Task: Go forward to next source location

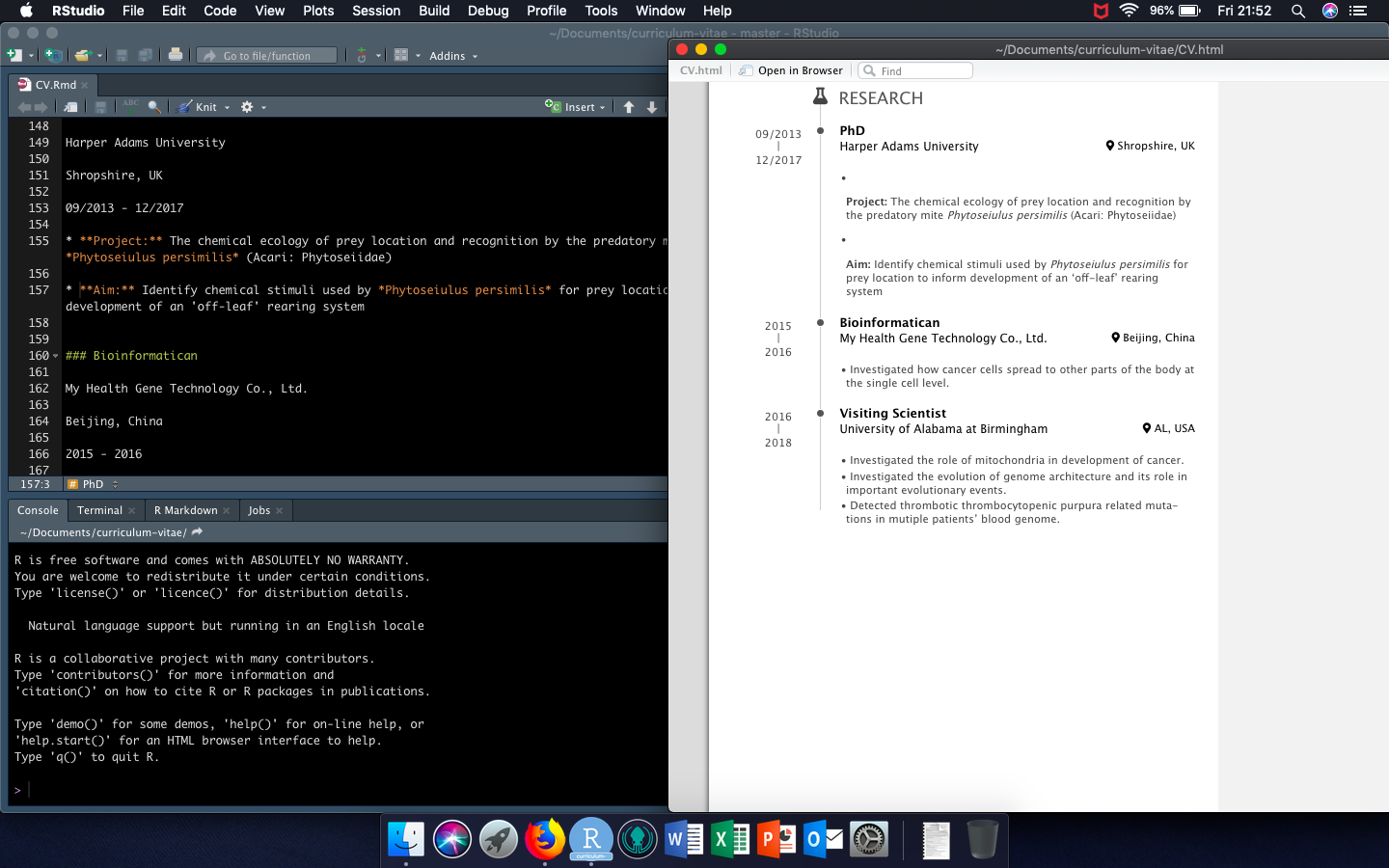Action: click(41, 107)
